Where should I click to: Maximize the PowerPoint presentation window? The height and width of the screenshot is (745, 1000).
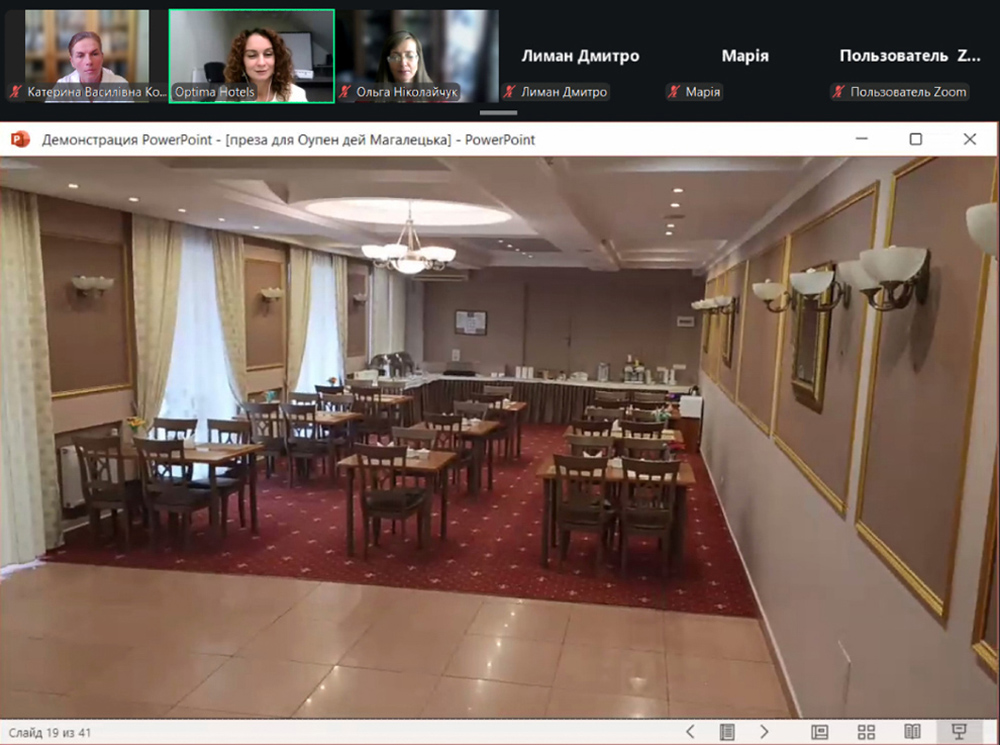pyautogui.click(x=916, y=139)
